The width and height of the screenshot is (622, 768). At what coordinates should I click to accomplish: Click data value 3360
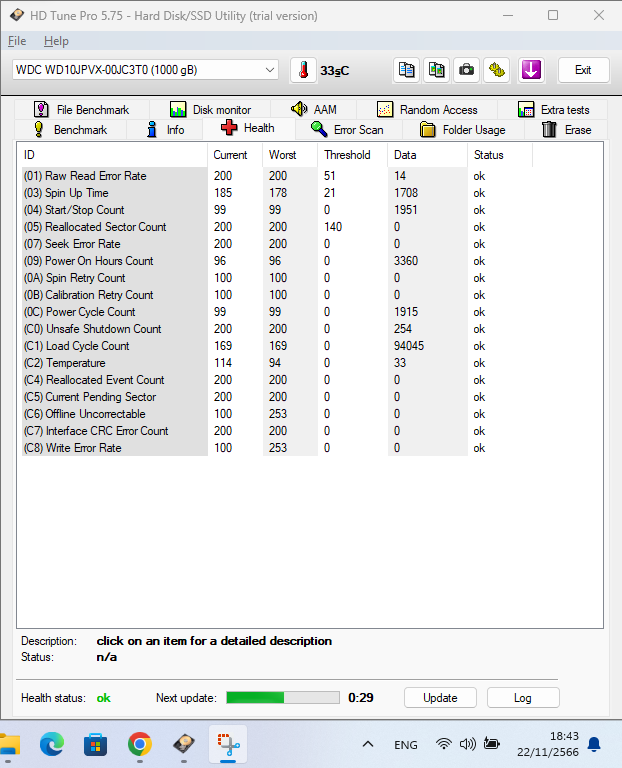[406, 261]
